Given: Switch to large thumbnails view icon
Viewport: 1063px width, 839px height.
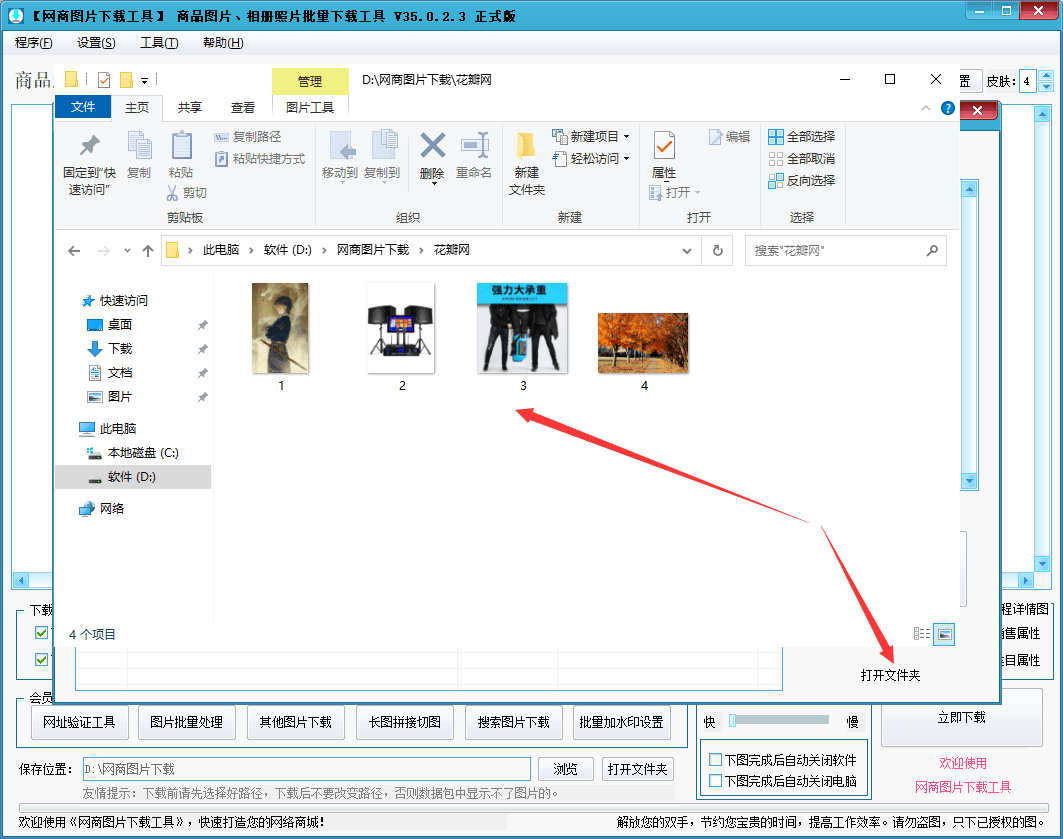Looking at the screenshot, I should pyautogui.click(x=944, y=634).
